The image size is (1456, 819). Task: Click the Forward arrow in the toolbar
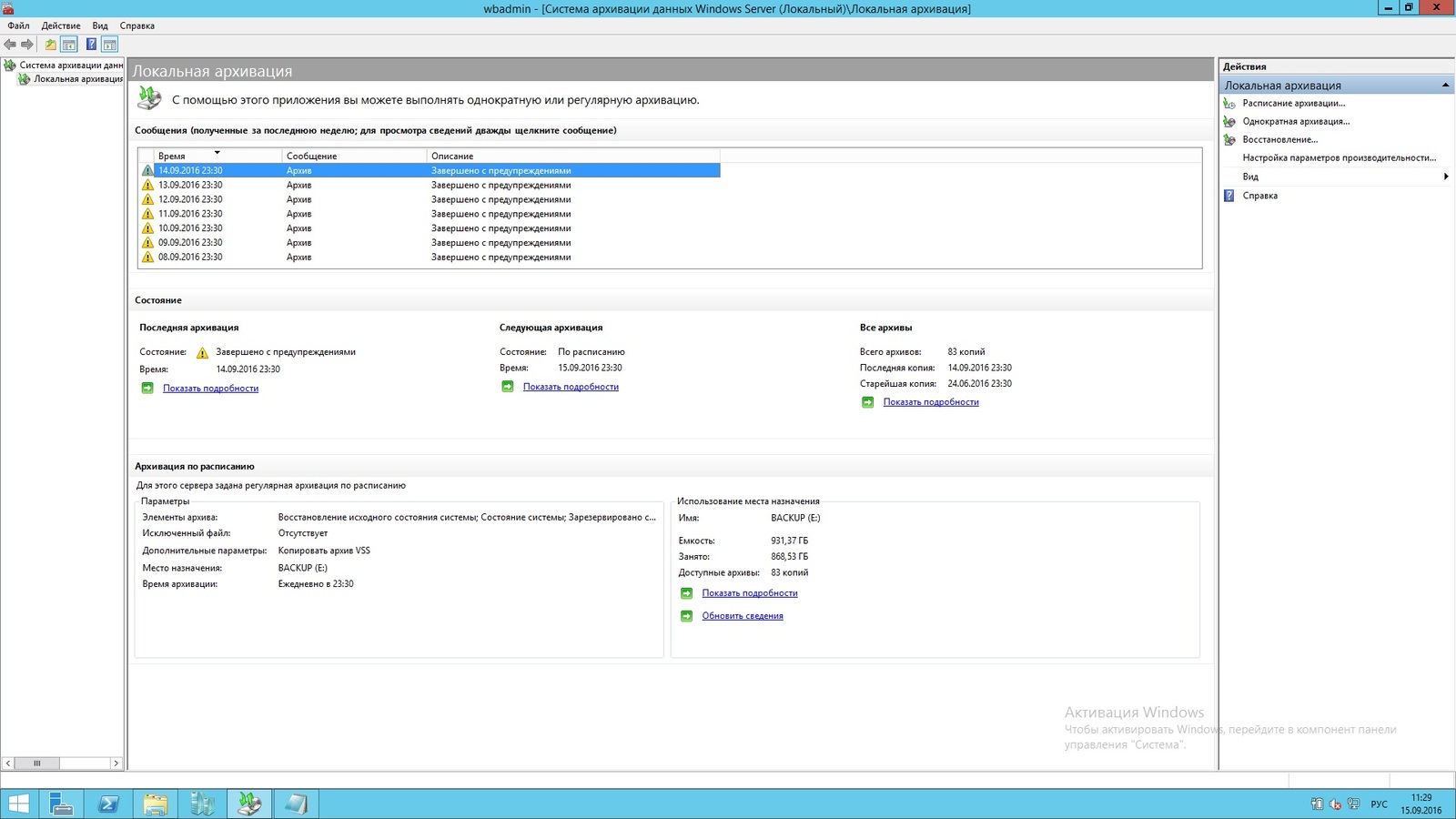click(x=27, y=44)
